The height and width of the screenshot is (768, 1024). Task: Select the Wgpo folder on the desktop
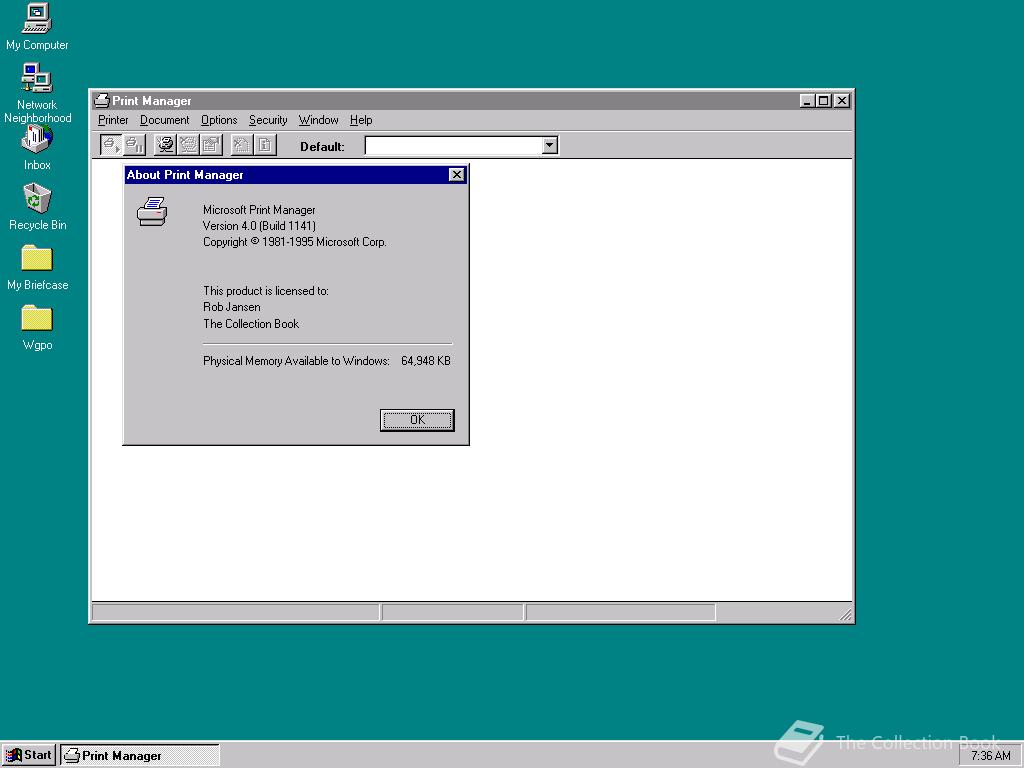(x=37, y=327)
